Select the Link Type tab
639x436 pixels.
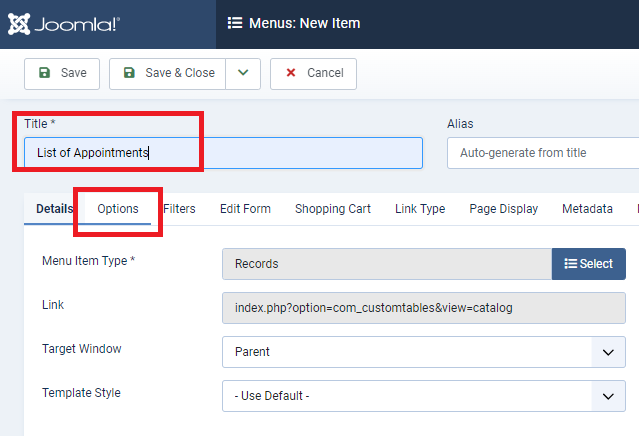click(x=420, y=209)
